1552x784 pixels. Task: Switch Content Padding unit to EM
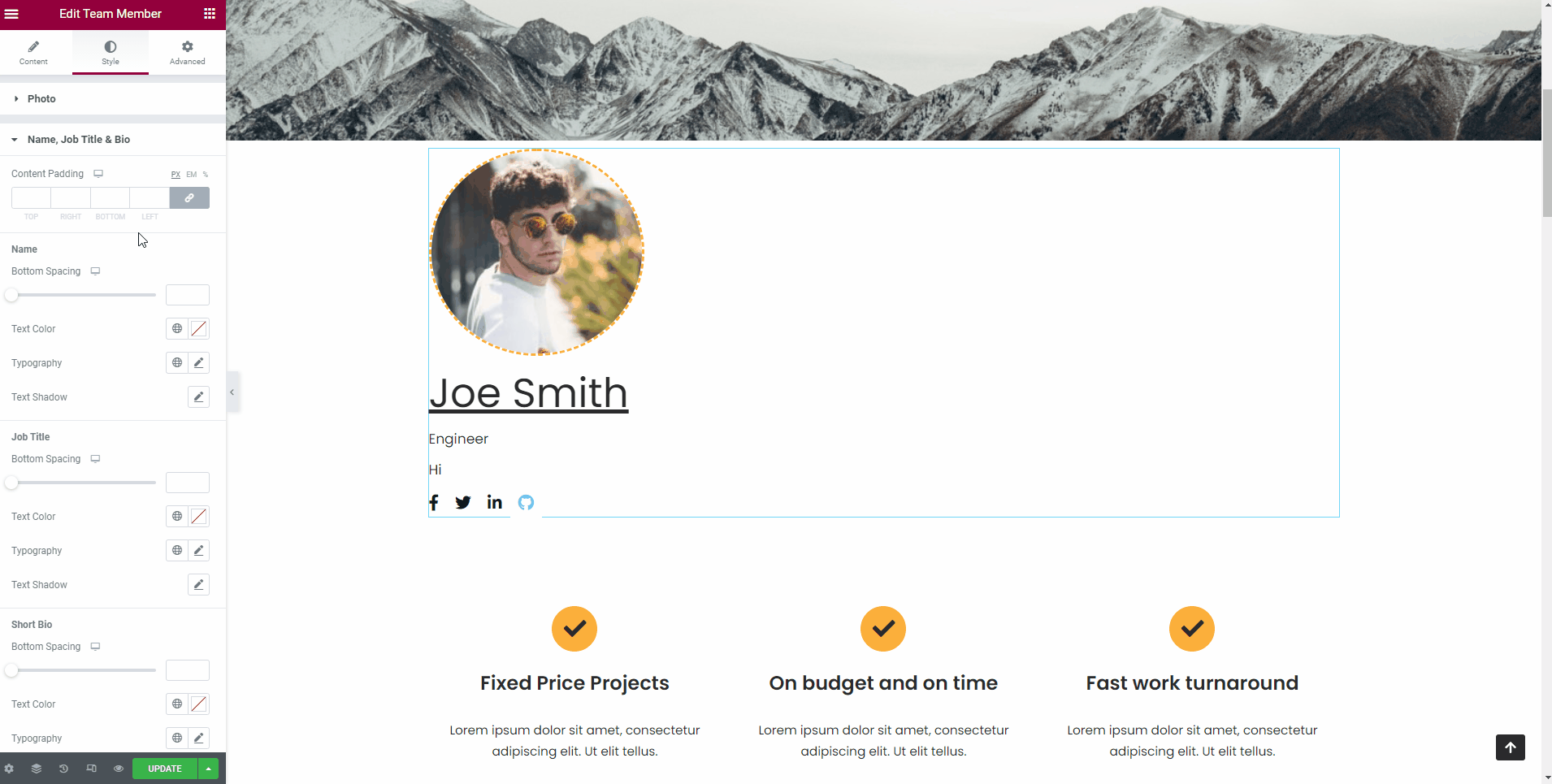pos(192,175)
